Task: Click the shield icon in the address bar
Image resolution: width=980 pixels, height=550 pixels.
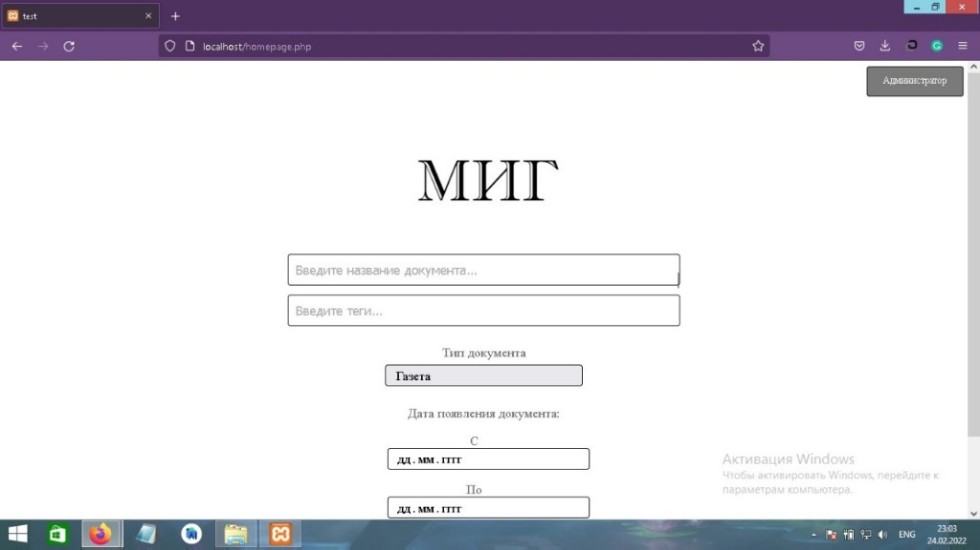Action: pos(170,46)
